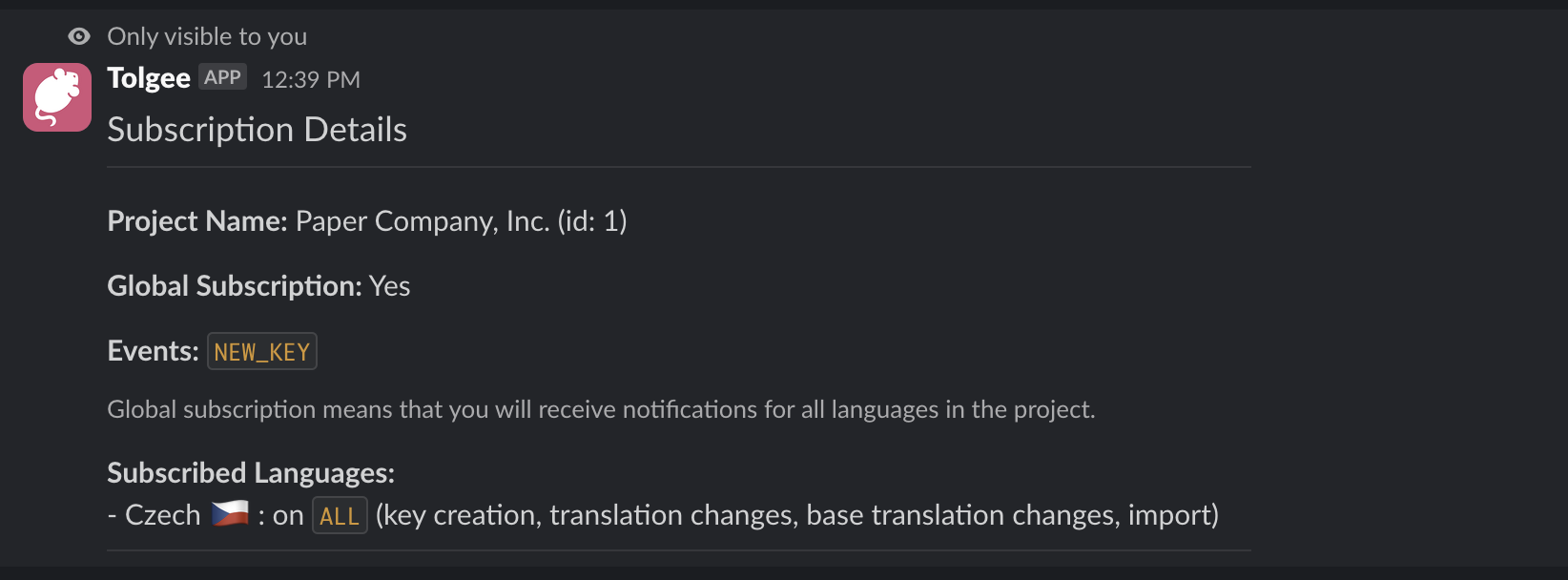
Task: Click the "Subscribed Languages:" heading
Action: click(x=251, y=473)
